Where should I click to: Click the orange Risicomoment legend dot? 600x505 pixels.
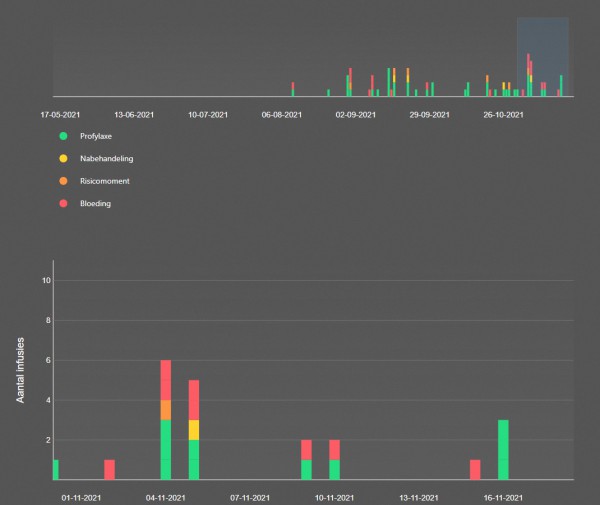coord(64,181)
